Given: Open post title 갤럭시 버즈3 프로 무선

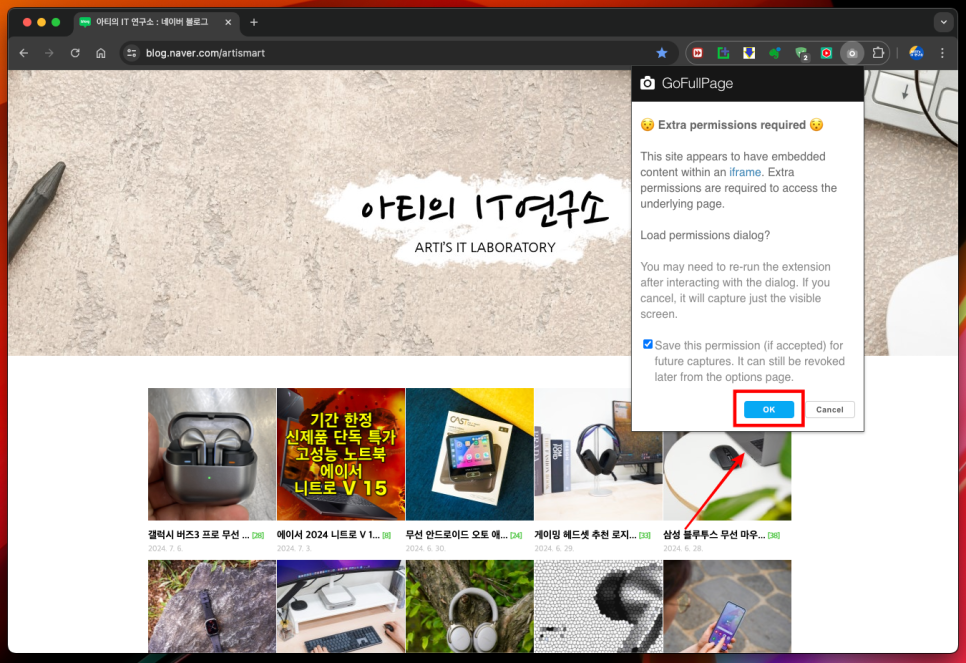Looking at the screenshot, I should click(198, 535).
